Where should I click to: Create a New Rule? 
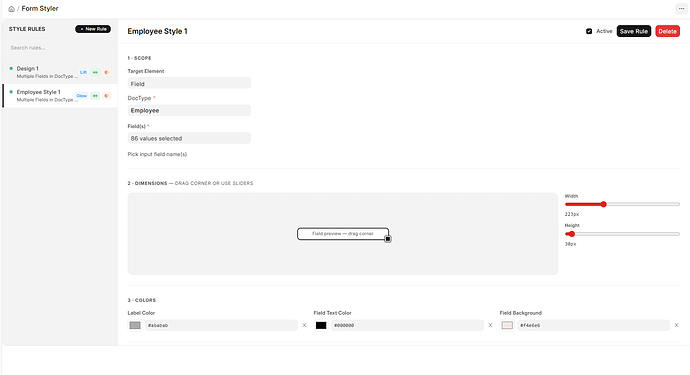(x=93, y=29)
